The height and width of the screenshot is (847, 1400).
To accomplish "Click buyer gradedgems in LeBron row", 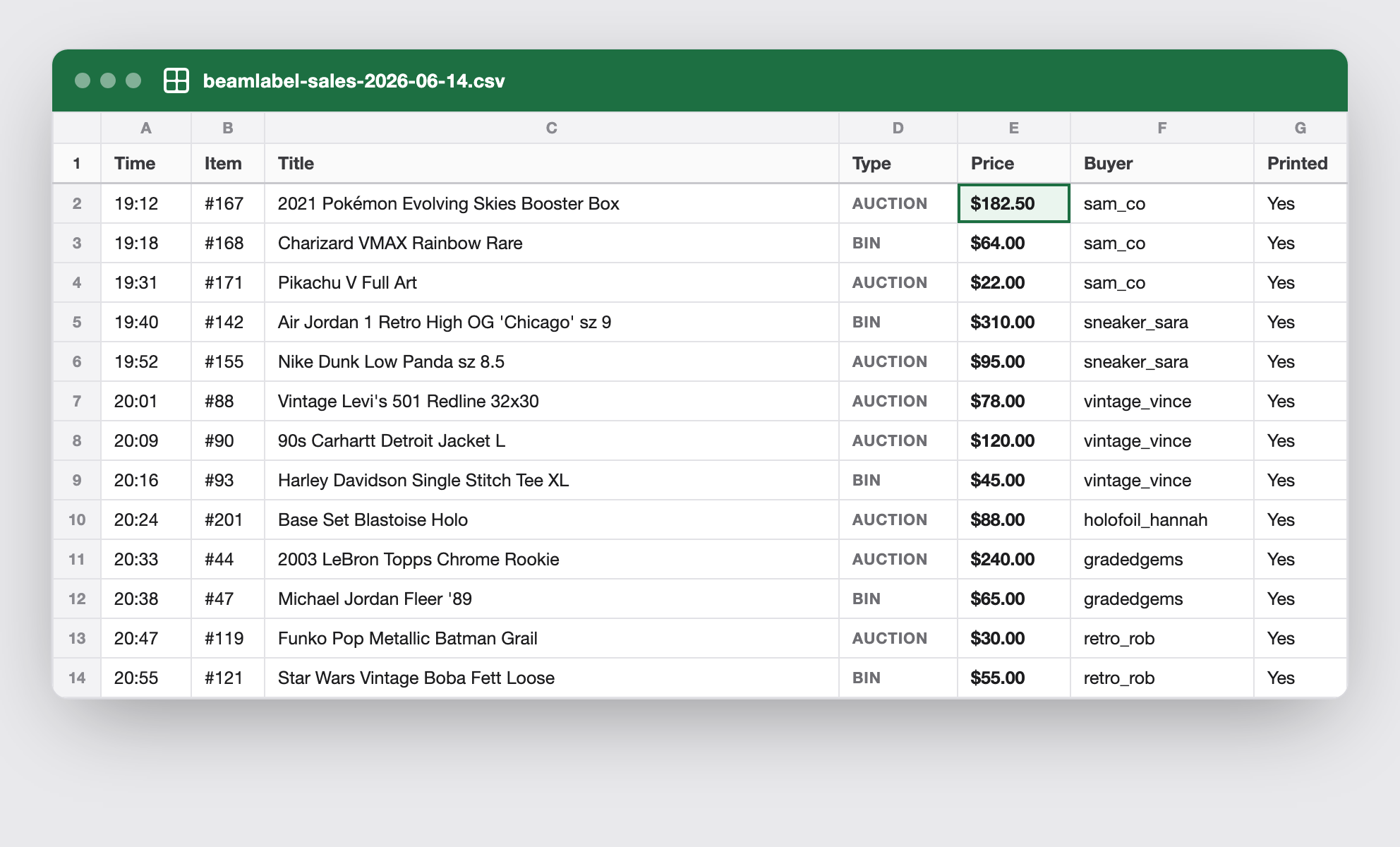I will (x=1162, y=559).
